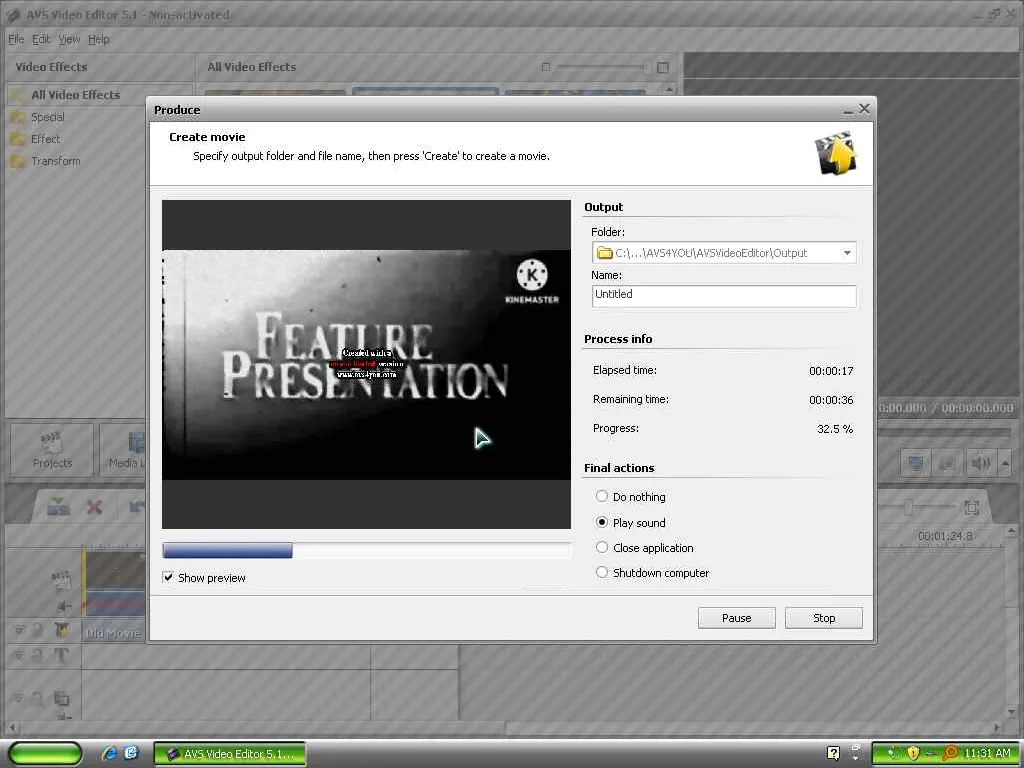Screen dimensions: 1024x768
Task: Uncheck the Show preview checkbox
Action: (x=168, y=577)
